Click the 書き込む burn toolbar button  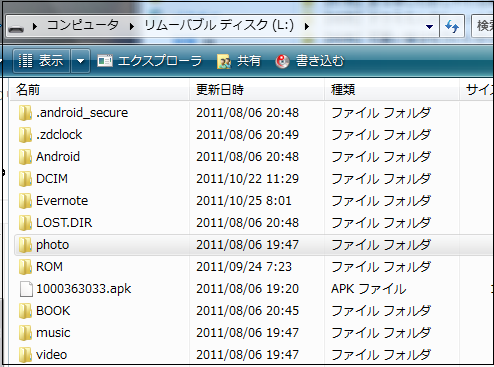pyautogui.click(x=310, y=61)
